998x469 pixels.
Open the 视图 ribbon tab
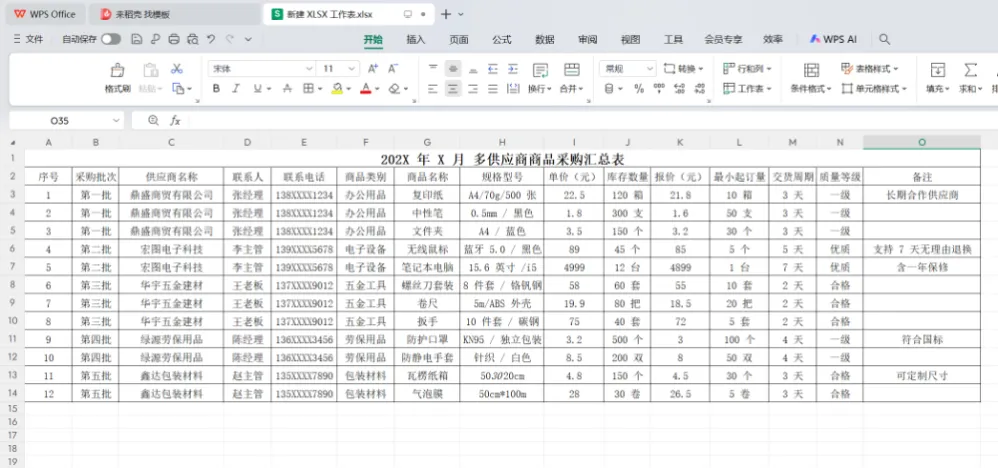coord(630,39)
